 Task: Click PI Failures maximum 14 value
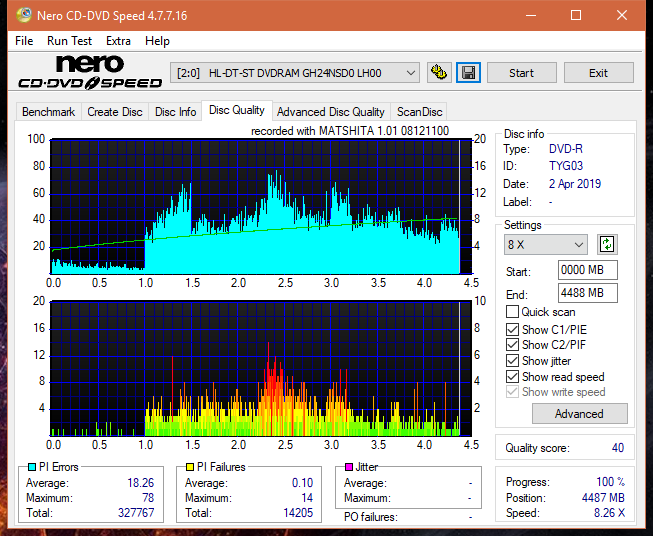307,497
